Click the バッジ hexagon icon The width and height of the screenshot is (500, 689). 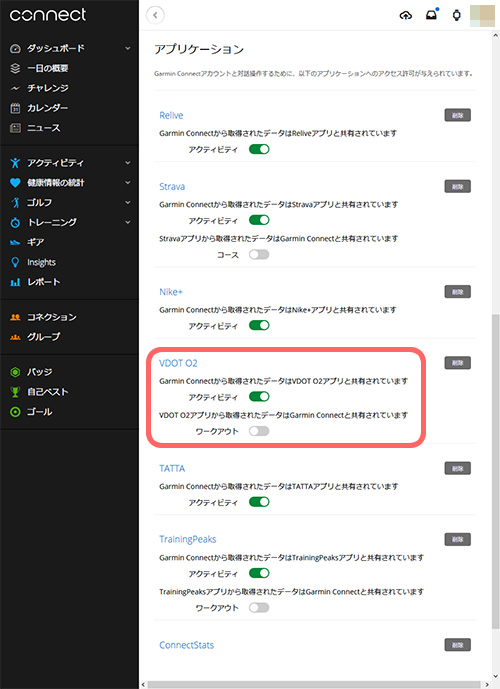(x=15, y=372)
